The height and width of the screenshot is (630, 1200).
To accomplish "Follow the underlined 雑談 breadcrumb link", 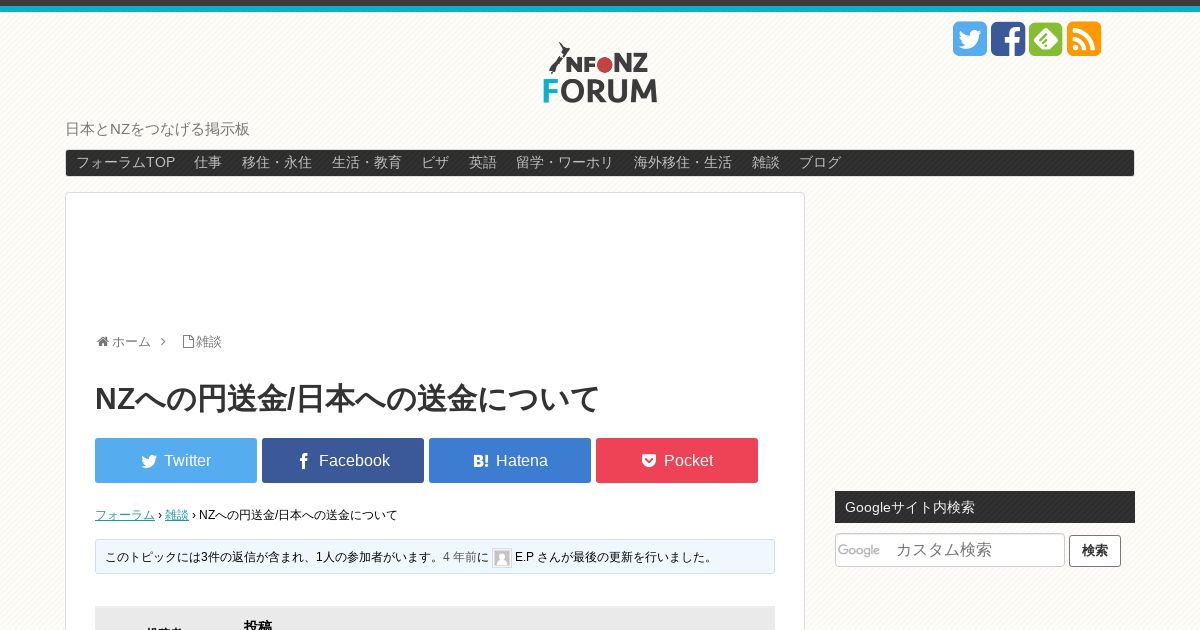I will (x=177, y=515).
